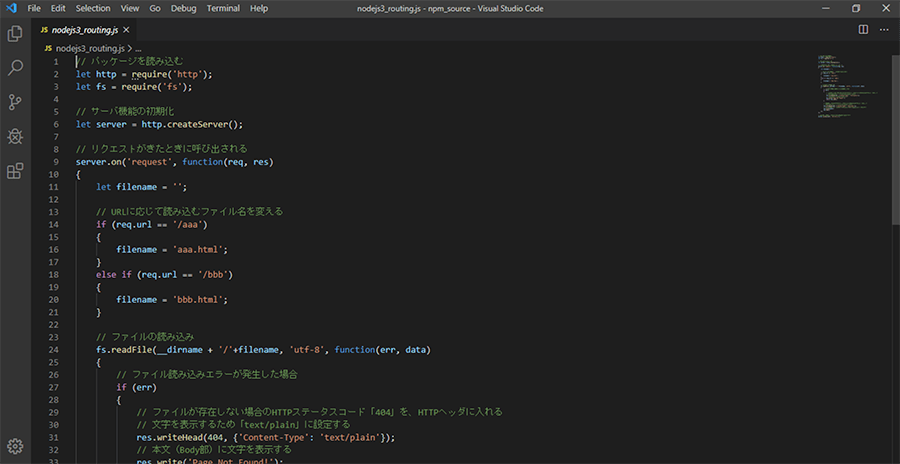This screenshot has width=900, height=464.
Task: Minimize the Visual Studio Code window
Action: coord(825,9)
